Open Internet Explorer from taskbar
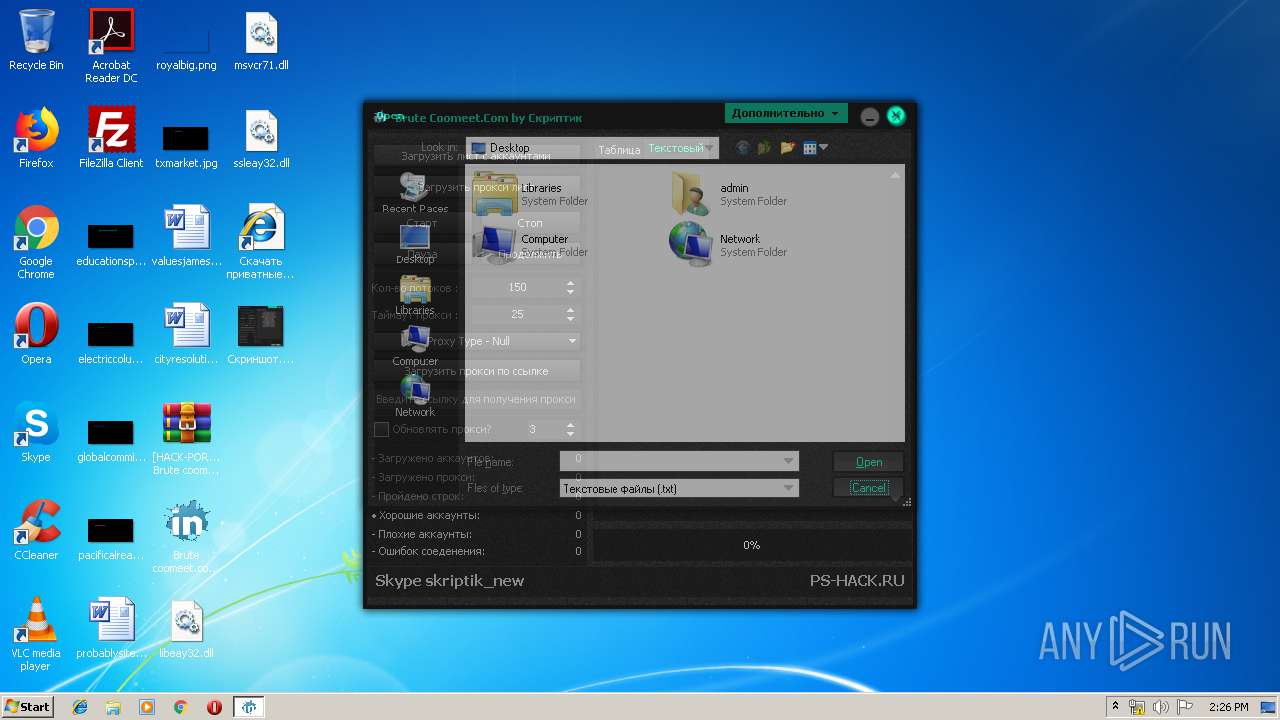The image size is (1280, 720). [x=80, y=707]
